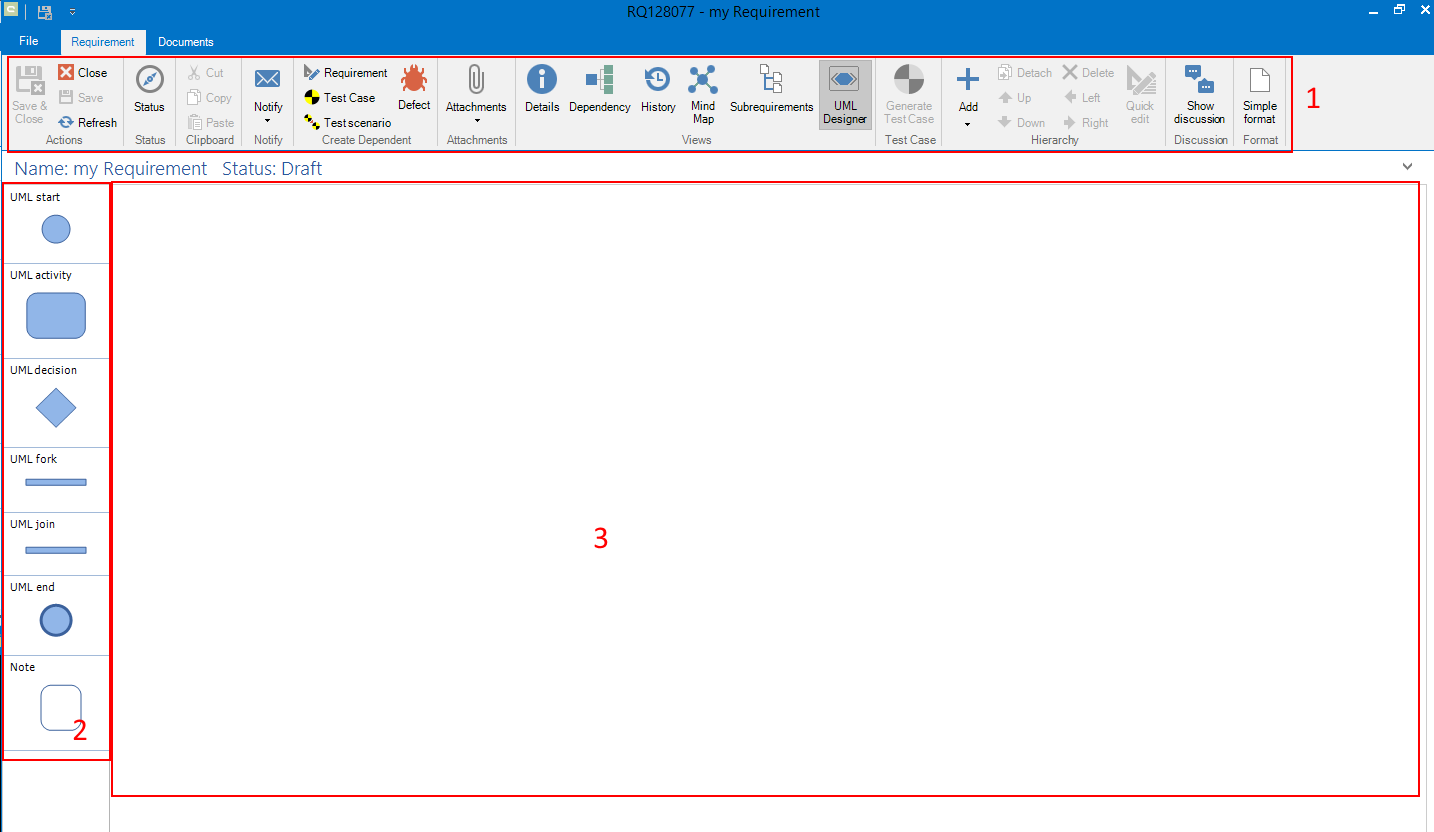Viewport: 1434px width, 832px height.
Task: Toggle the UML Designer view
Action: pyautogui.click(x=845, y=94)
